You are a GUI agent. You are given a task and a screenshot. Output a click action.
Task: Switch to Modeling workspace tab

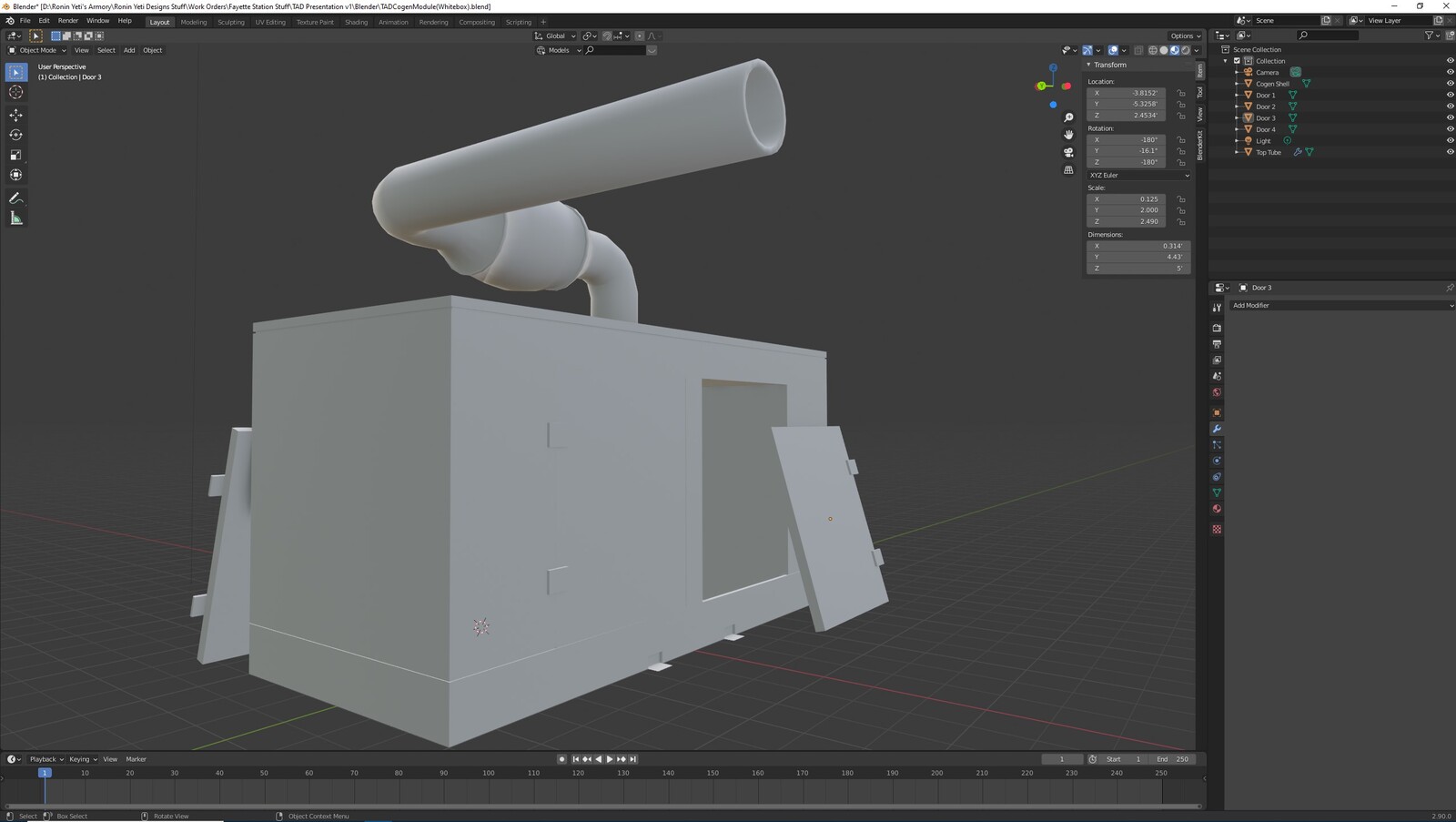click(193, 22)
